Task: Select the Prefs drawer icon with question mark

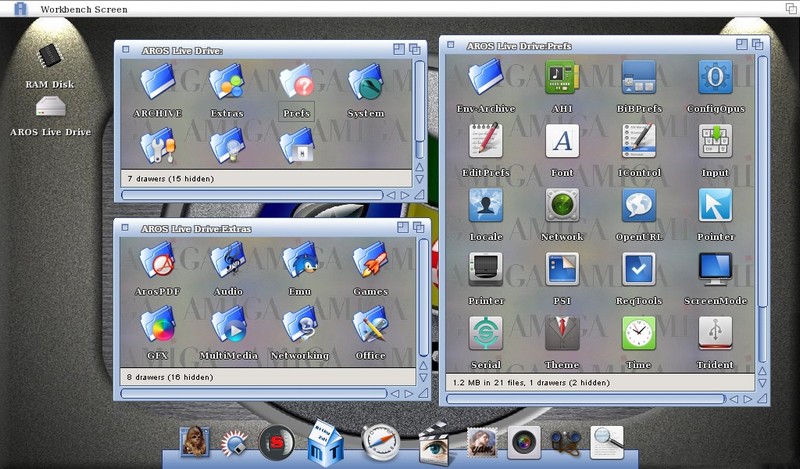Action: [296, 82]
